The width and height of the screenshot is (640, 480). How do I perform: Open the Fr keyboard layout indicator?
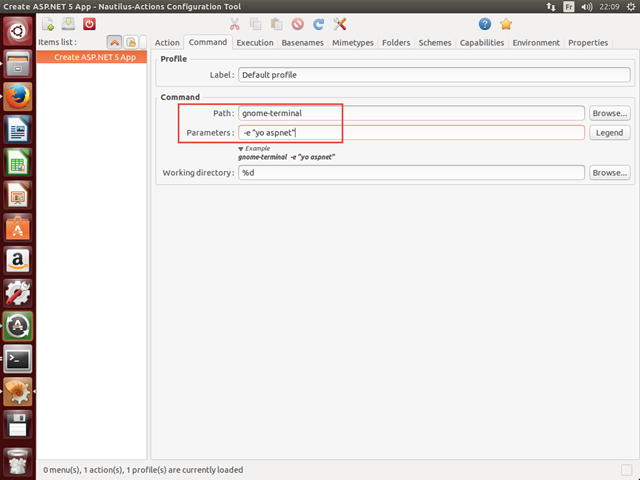pyautogui.click(x=569, y=7)
